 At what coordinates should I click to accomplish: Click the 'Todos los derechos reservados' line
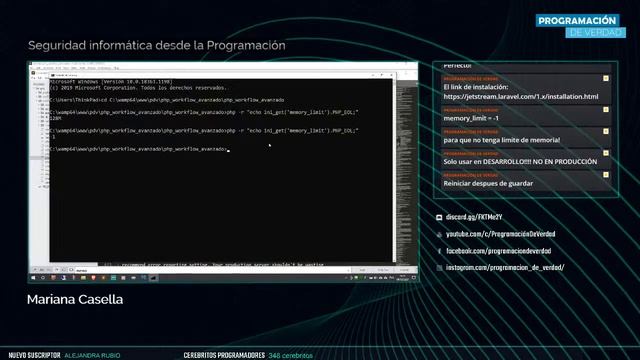(138, 88)
